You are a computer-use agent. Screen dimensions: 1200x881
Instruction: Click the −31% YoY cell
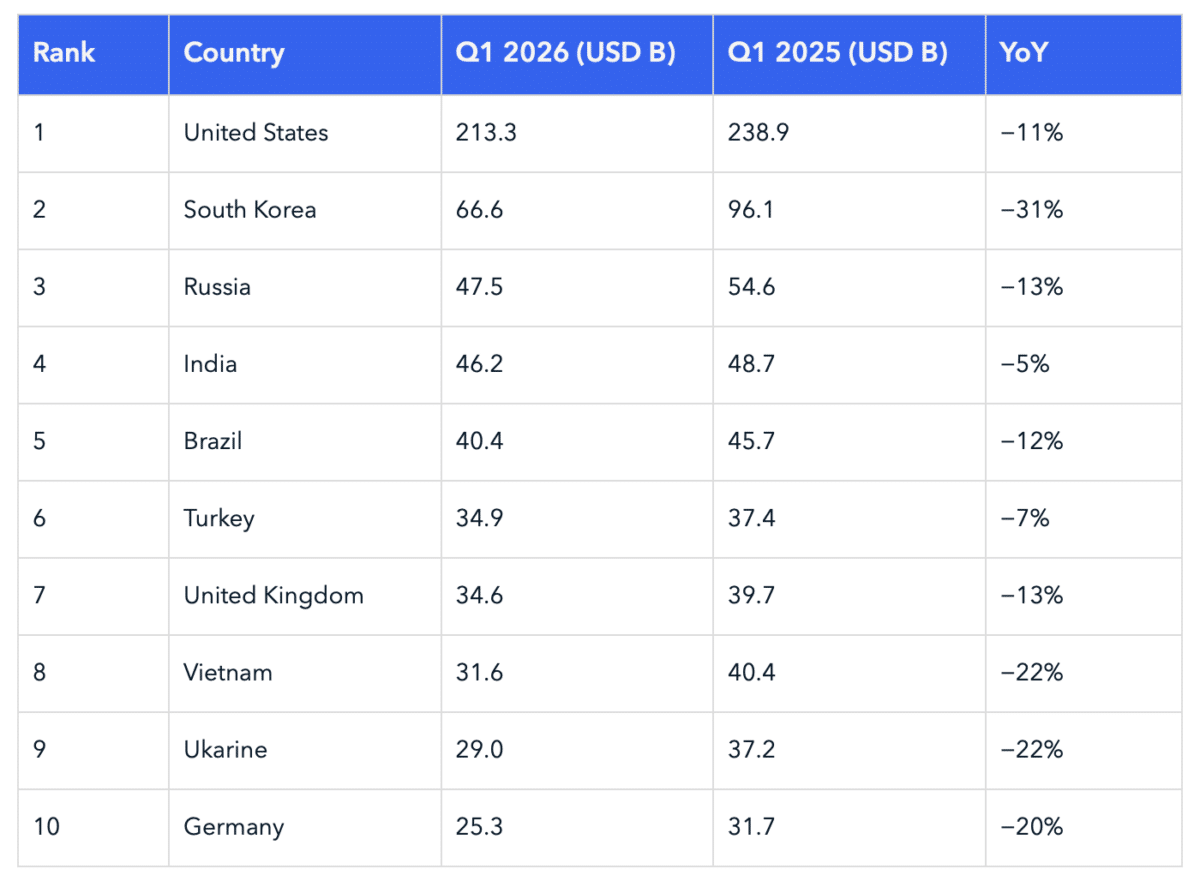pos(1031,210)
